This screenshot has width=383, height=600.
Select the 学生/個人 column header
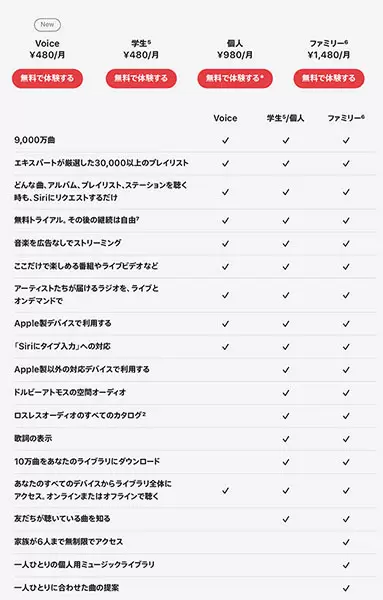[285, 118]
